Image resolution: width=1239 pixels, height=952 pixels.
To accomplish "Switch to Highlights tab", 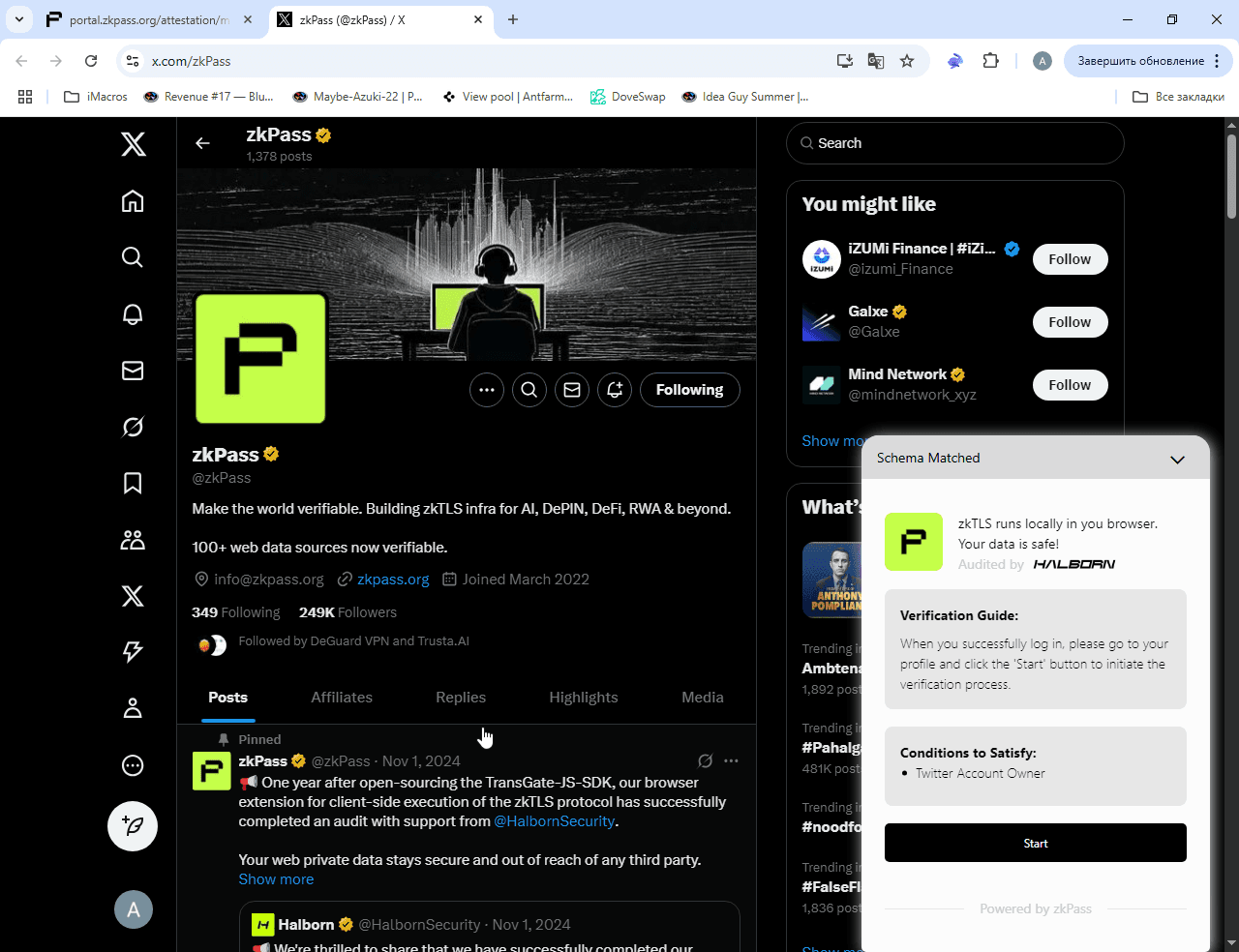I will (x=584, y=698).
